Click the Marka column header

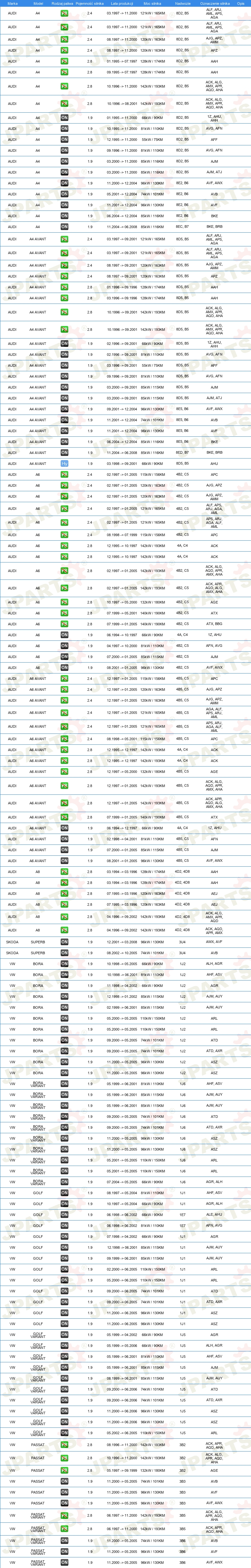pos(13,4)
